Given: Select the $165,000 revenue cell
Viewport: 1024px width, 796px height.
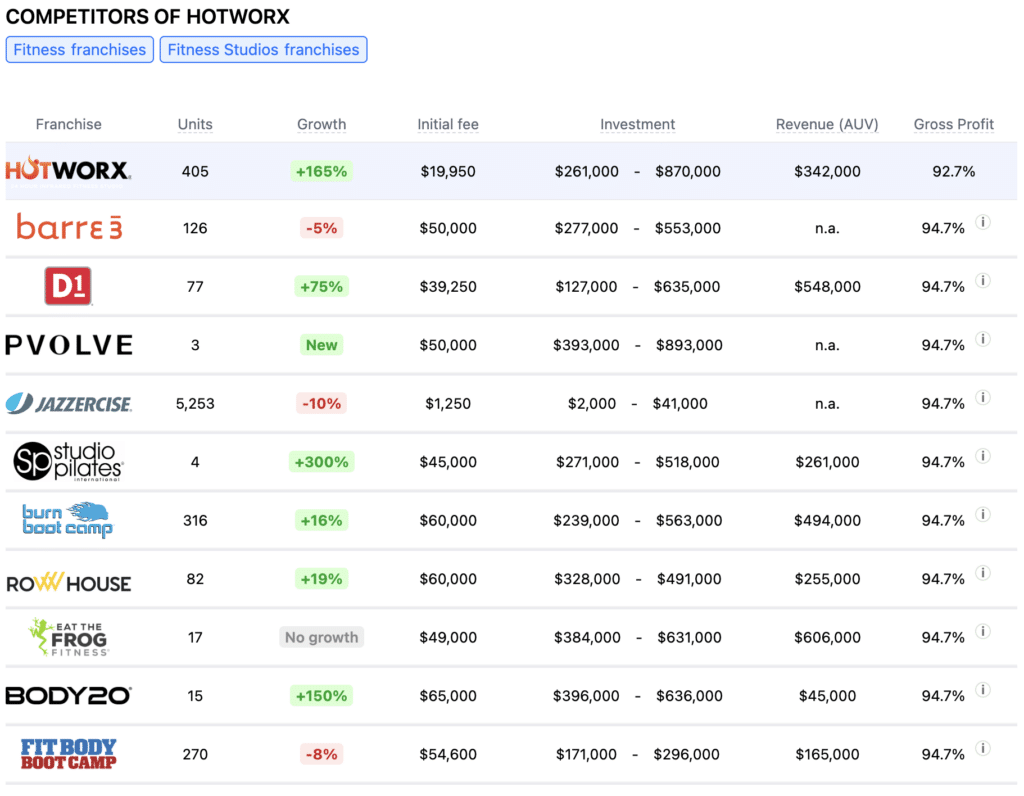Looking at the screenshot, I should pos(827,754).
